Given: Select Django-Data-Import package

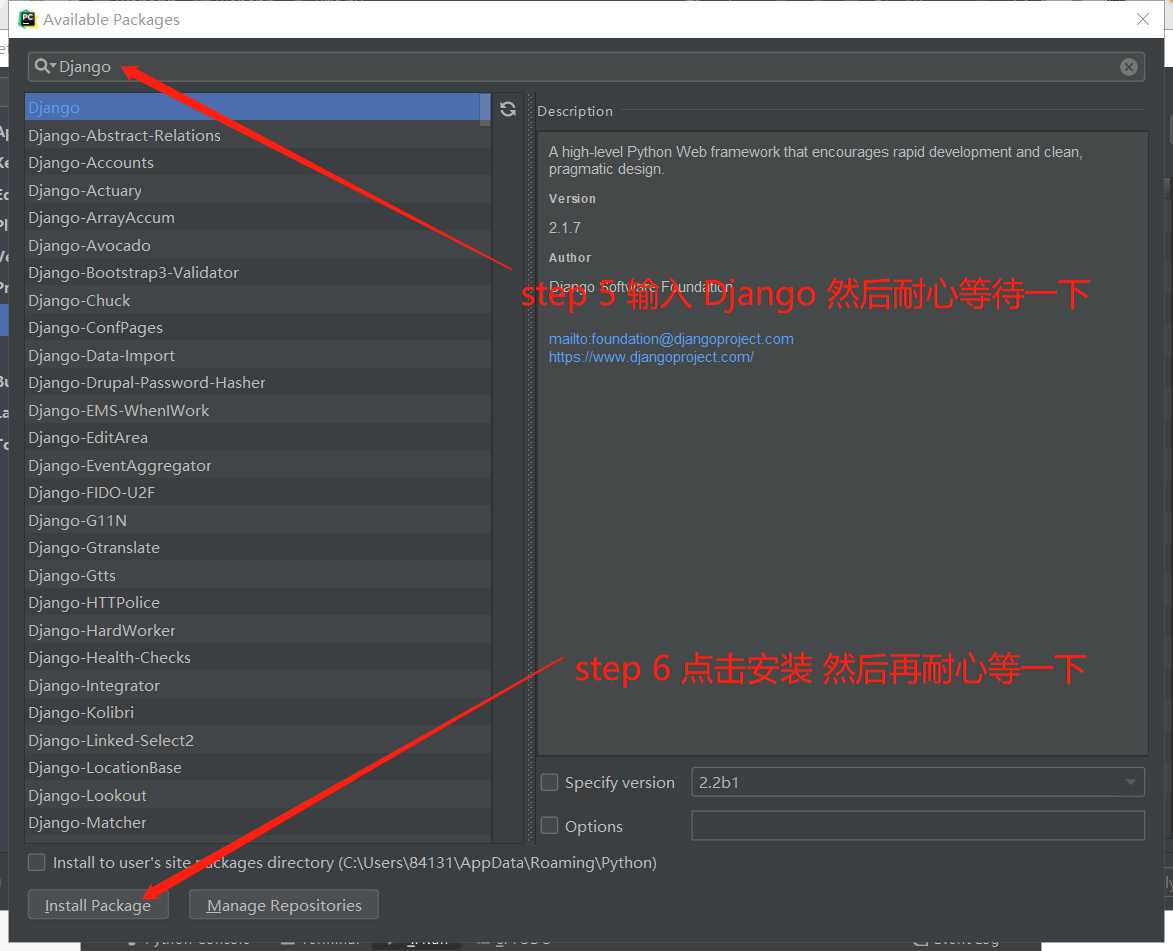Looking at the screenshot, I should click(257, 355).
